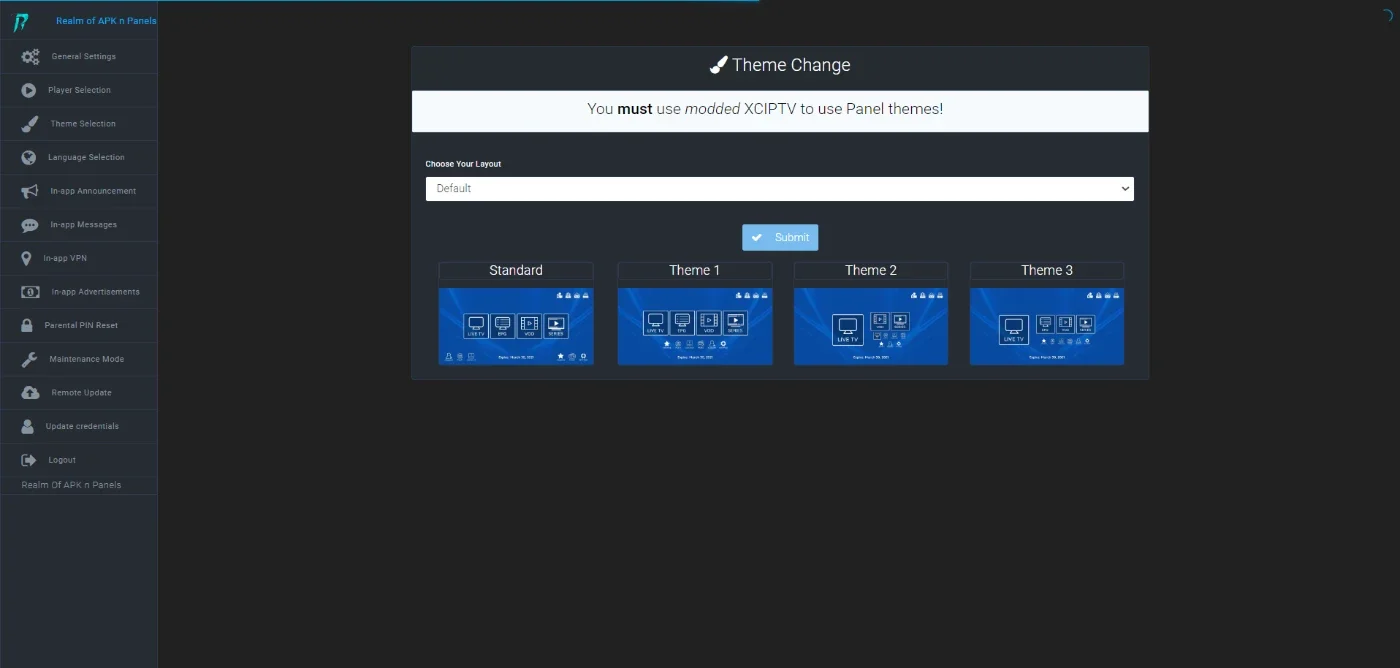Click the Remote Update cloud icon

[31, 393]
